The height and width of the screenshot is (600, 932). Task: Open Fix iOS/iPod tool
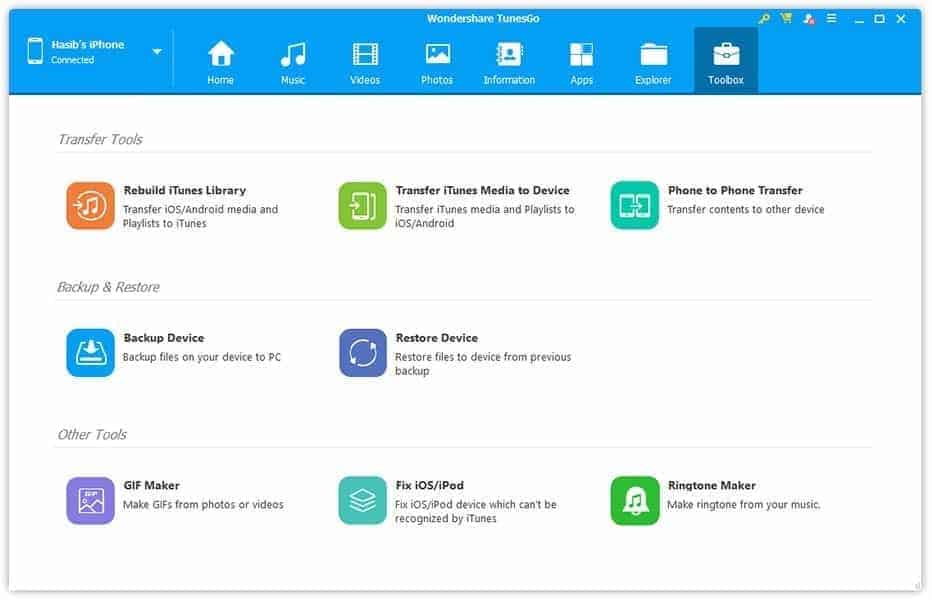point(362,500)
